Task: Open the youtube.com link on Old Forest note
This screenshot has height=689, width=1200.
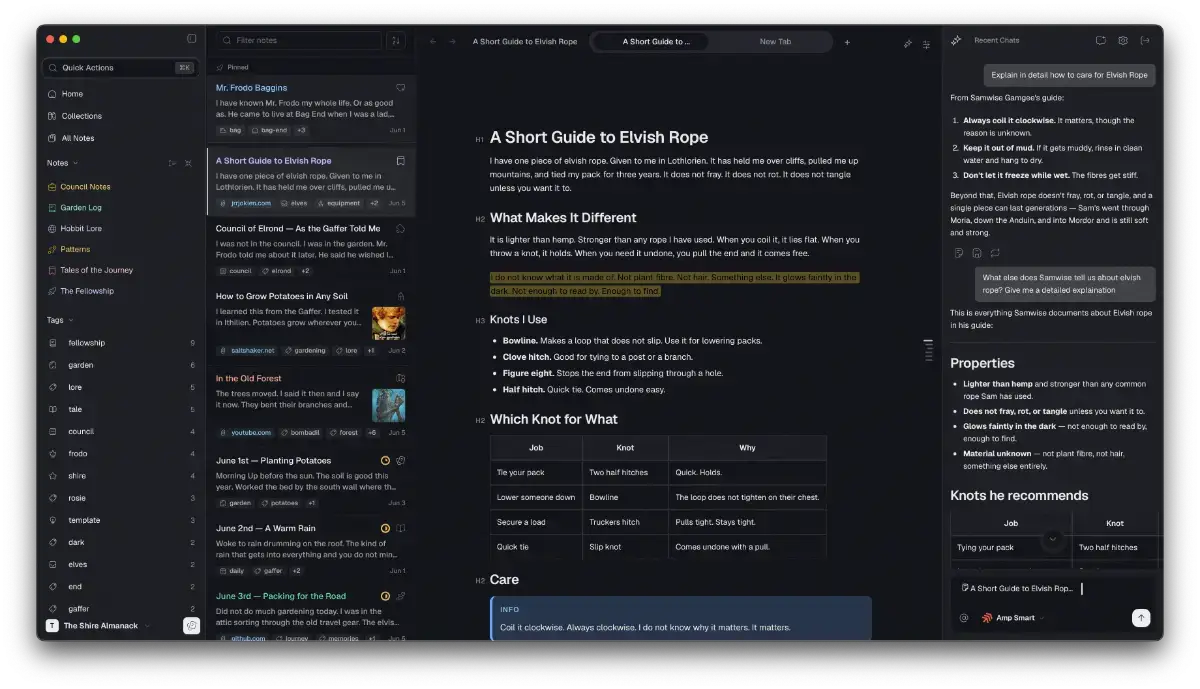Action: pos(246,433)
